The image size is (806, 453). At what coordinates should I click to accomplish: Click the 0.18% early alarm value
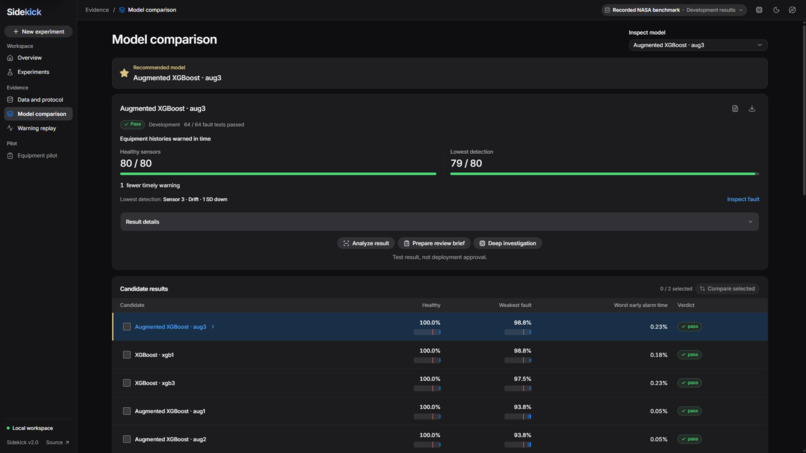click(658, 355)
